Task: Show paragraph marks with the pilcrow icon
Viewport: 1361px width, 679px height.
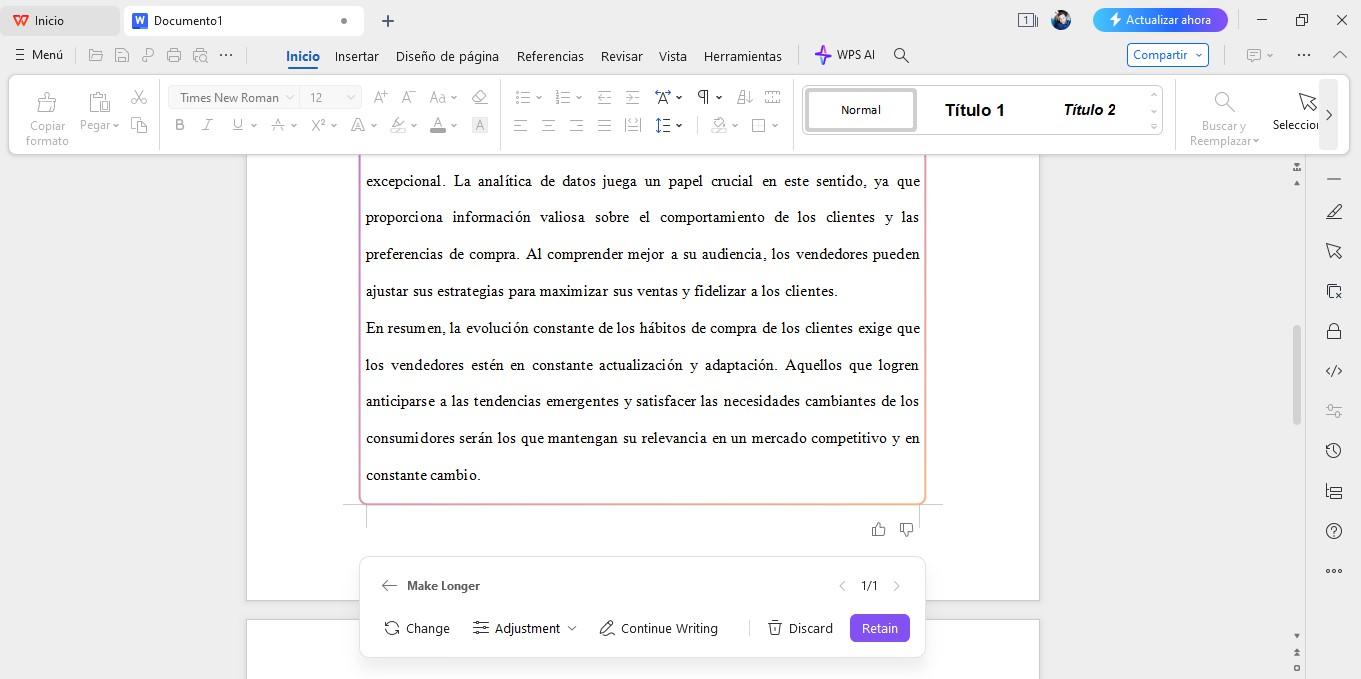Action: point(703,97)
